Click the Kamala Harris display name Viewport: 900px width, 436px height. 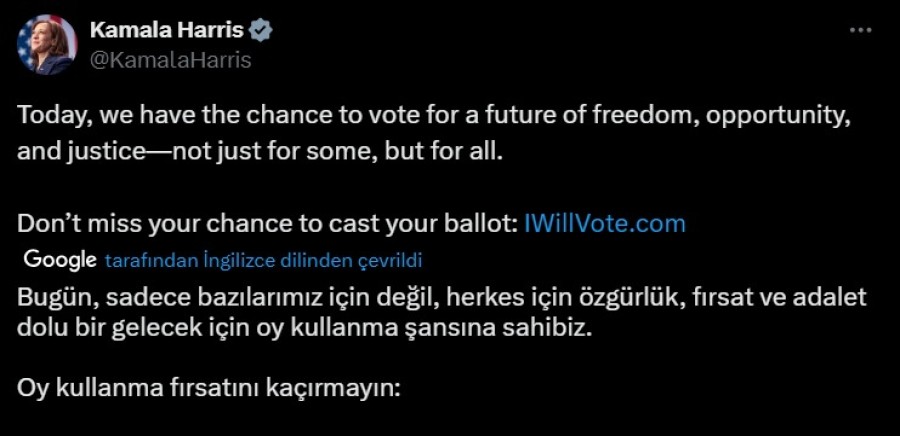[167, 32]
